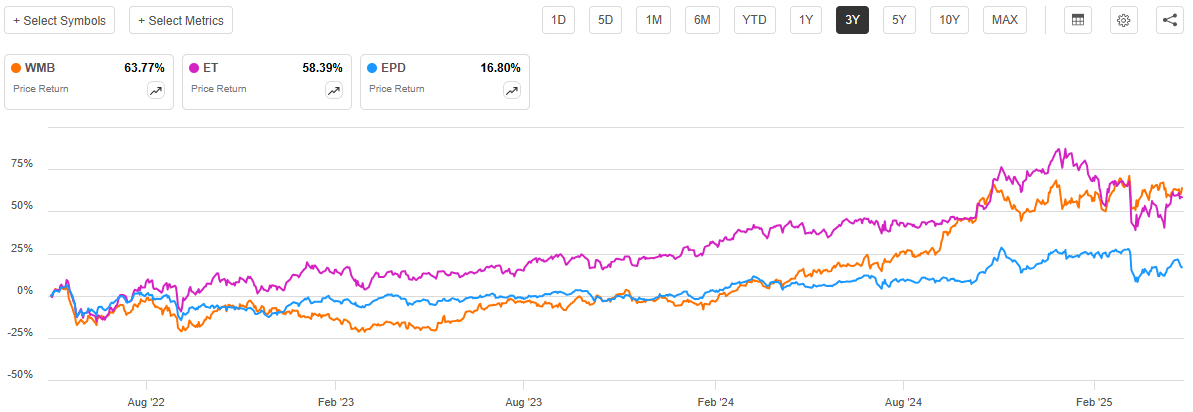The width and height of the screenshot is (1193, 412).
Task: Click WMB price return chart-type icon
Action: 156,90
